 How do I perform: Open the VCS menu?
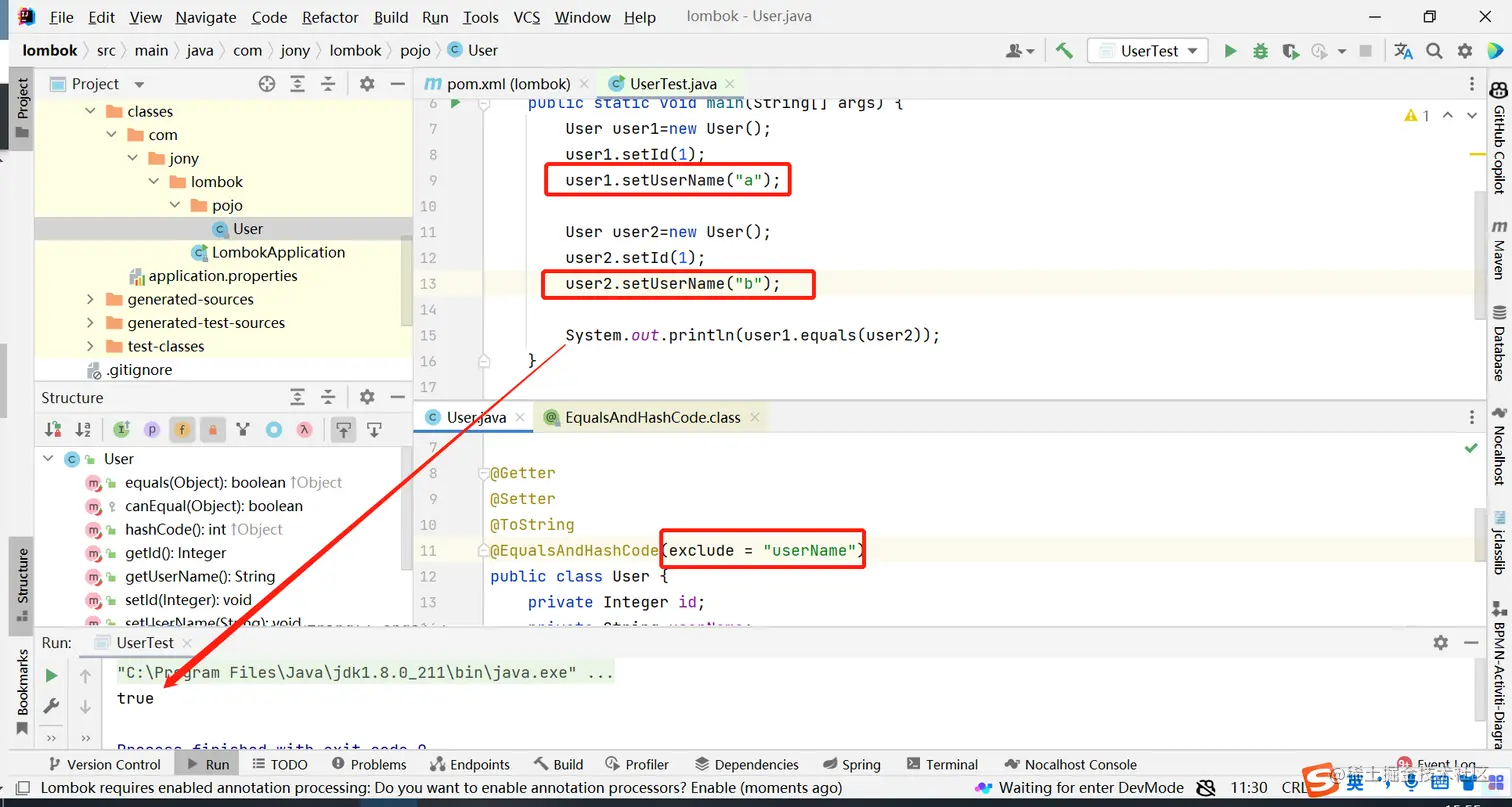[527, 17]
